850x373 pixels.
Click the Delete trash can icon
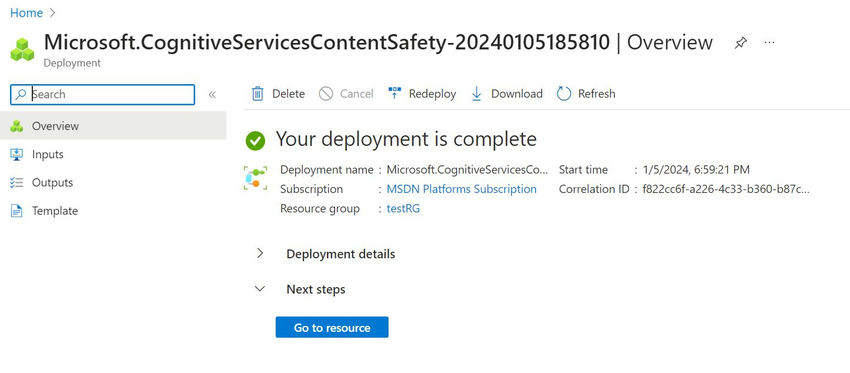point(257,94)
